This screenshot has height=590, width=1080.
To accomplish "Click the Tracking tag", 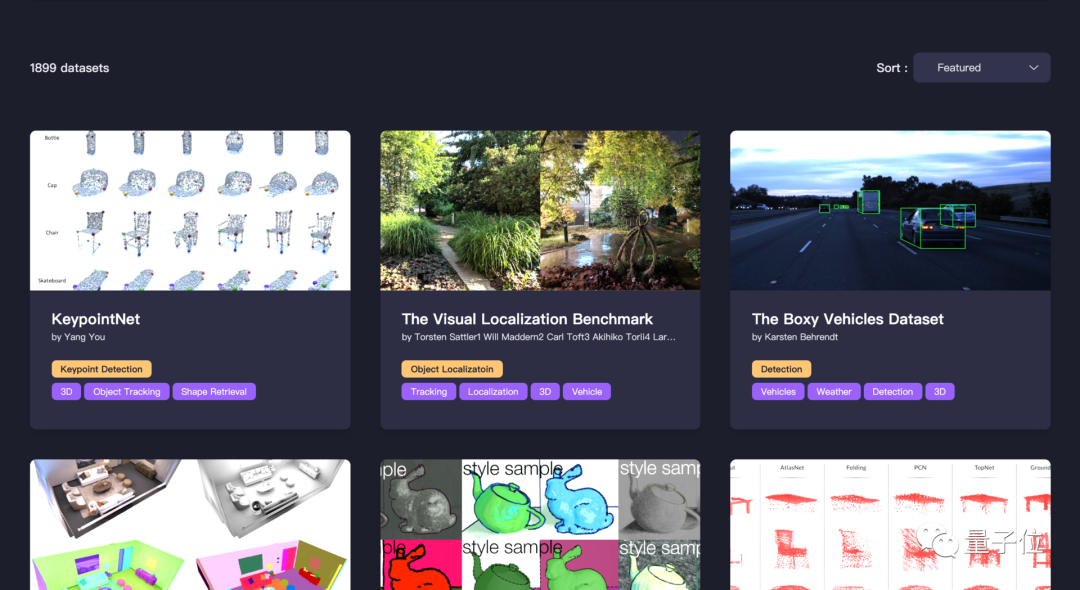I will click(x=428, y=392).
